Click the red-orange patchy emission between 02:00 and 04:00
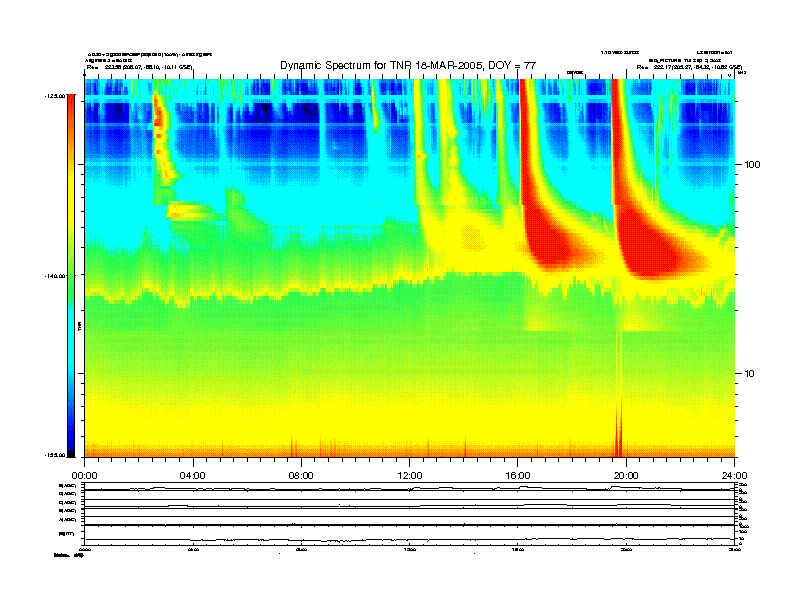Image resolution: width=792 pixels, height=612 pixels. [163, 136]
